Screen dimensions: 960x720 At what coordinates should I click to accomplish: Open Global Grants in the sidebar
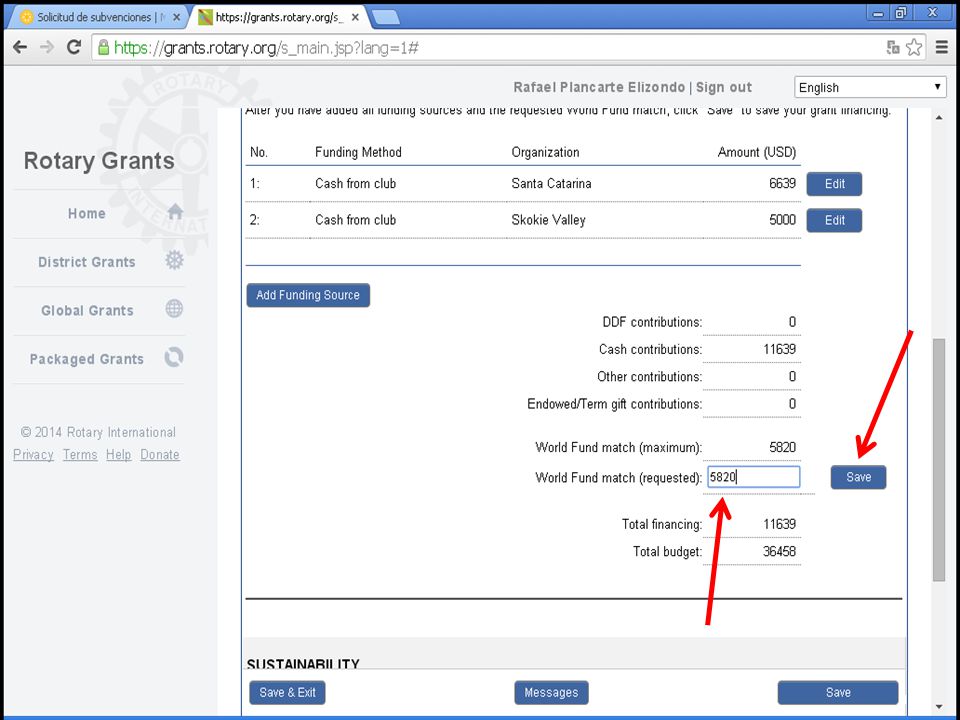(x=87, y=310)
